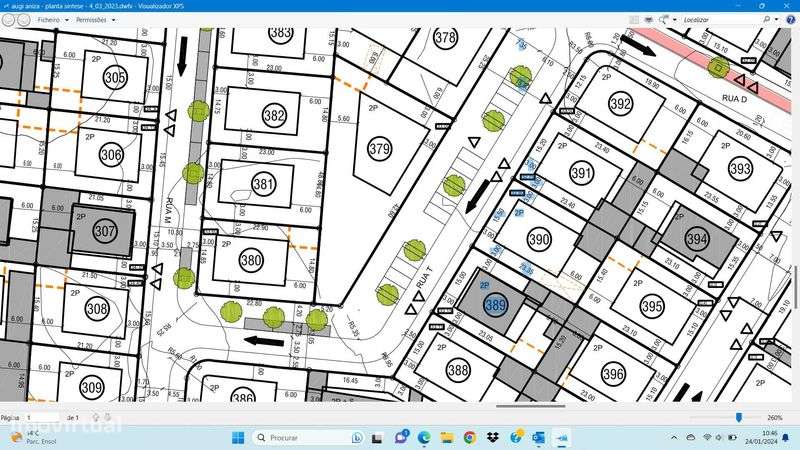Image resolution: width=800 pixels, height=450 pixels.
Task: Open File Explorer from taskbar
Action: [x=447, y=438]
